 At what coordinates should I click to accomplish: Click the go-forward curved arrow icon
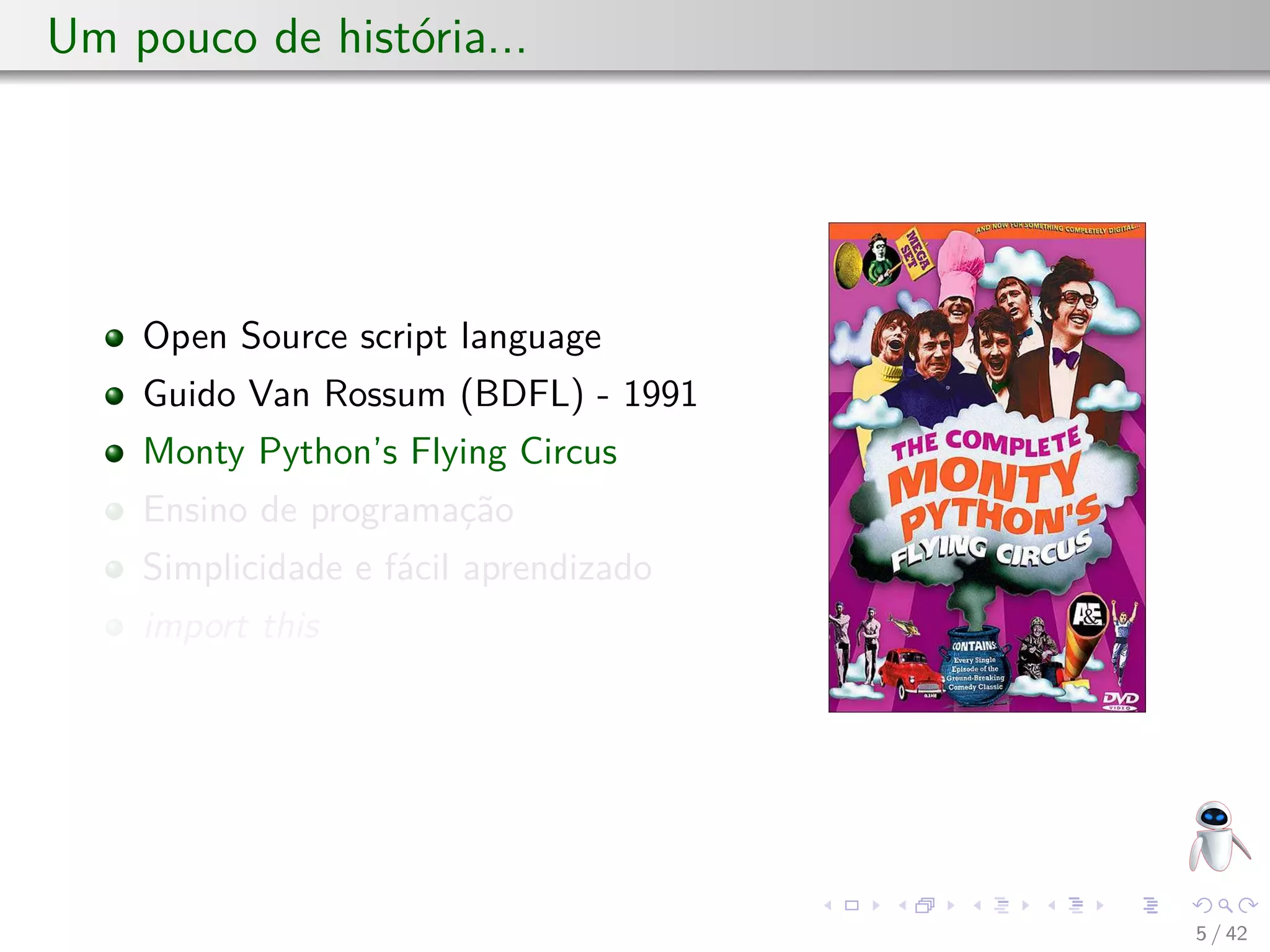pyautogui.click(x=1248, y=906)
